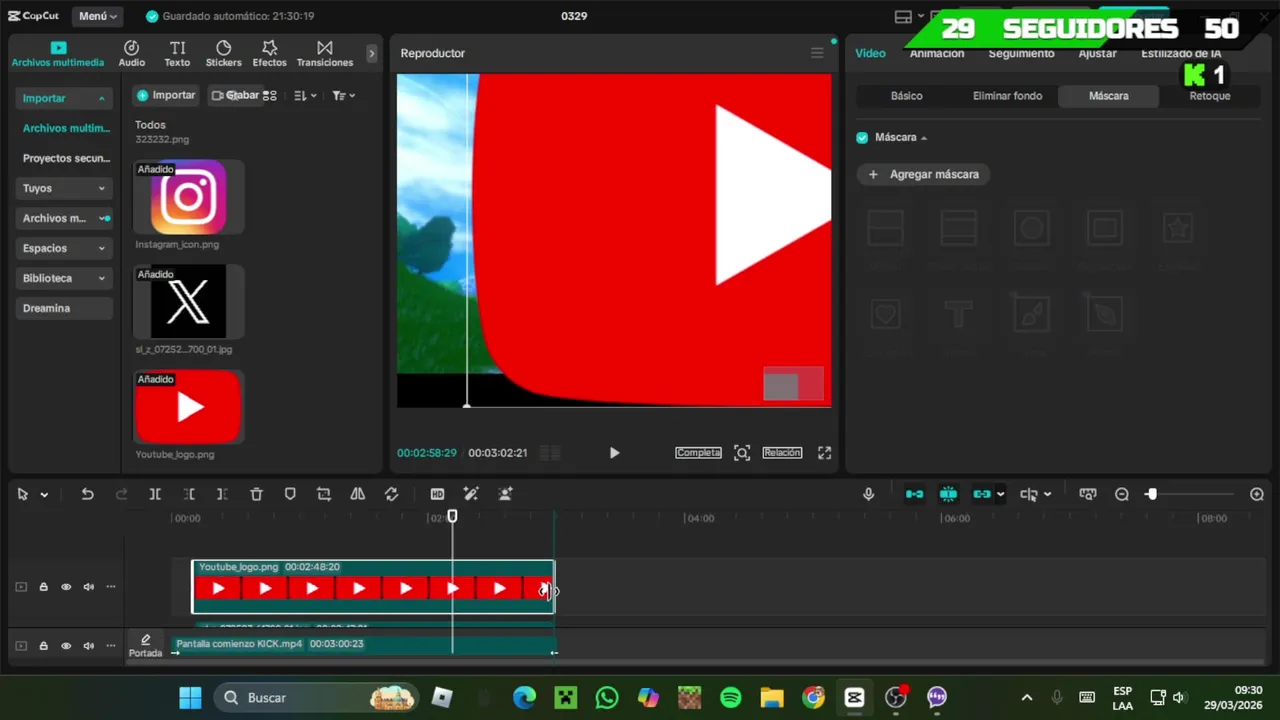This screenshot has width=1280, height=720.
Task: Click the Relación aspect button
Action: point(782,453)
